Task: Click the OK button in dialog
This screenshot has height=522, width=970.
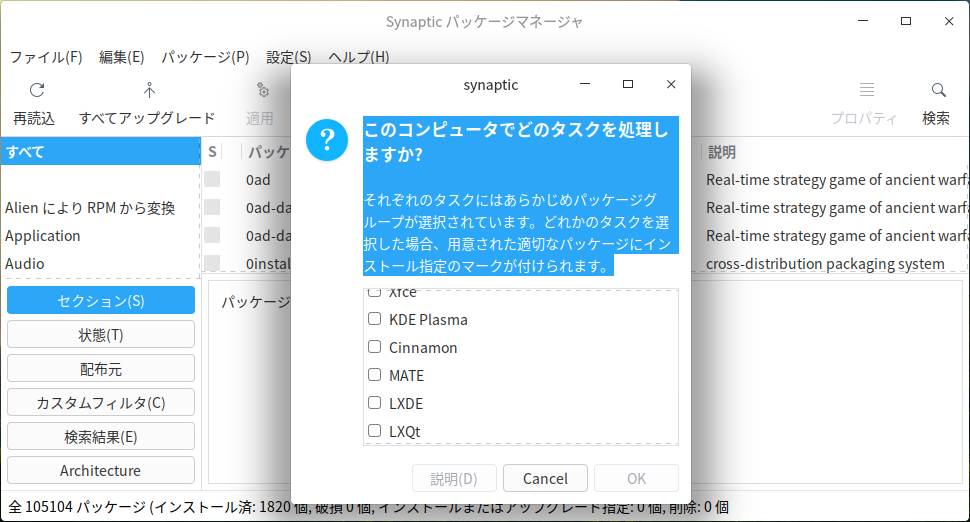Action: pyautogui.click(x=637, y=479)
